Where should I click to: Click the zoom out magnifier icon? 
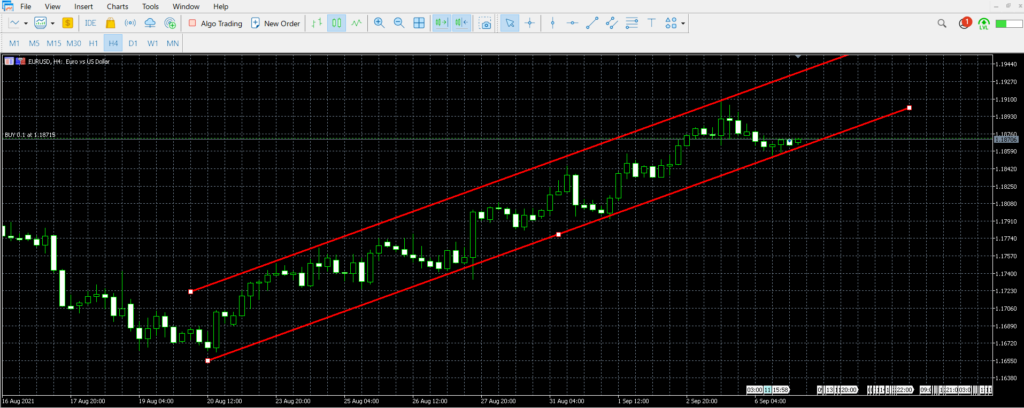tap(399, 23)
